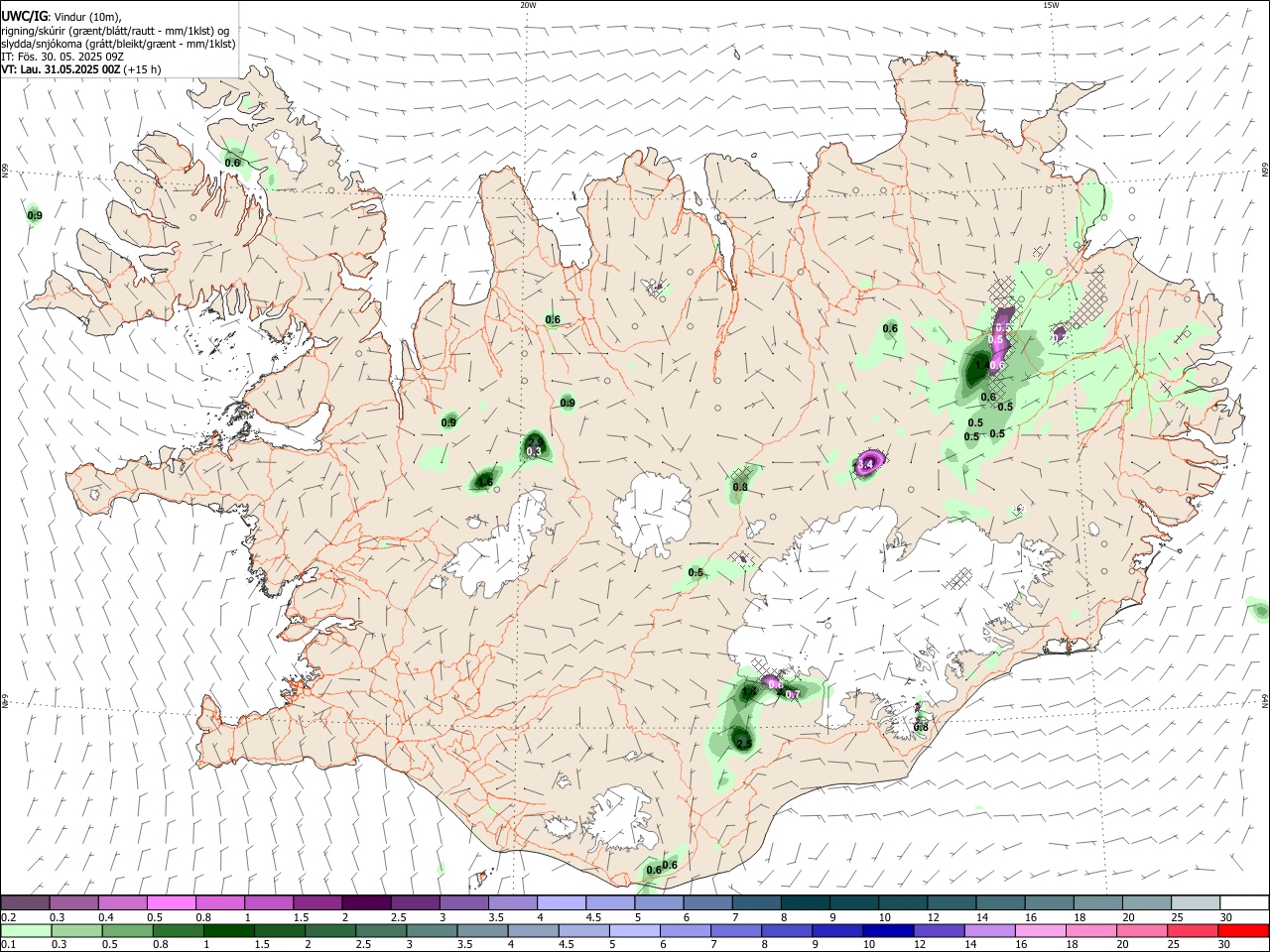Image resolution: width=1270 pixels, height=952 pixels.
Task: Click the "slydda/snjókoma" legend description line
Action: (x=118, y=44)
